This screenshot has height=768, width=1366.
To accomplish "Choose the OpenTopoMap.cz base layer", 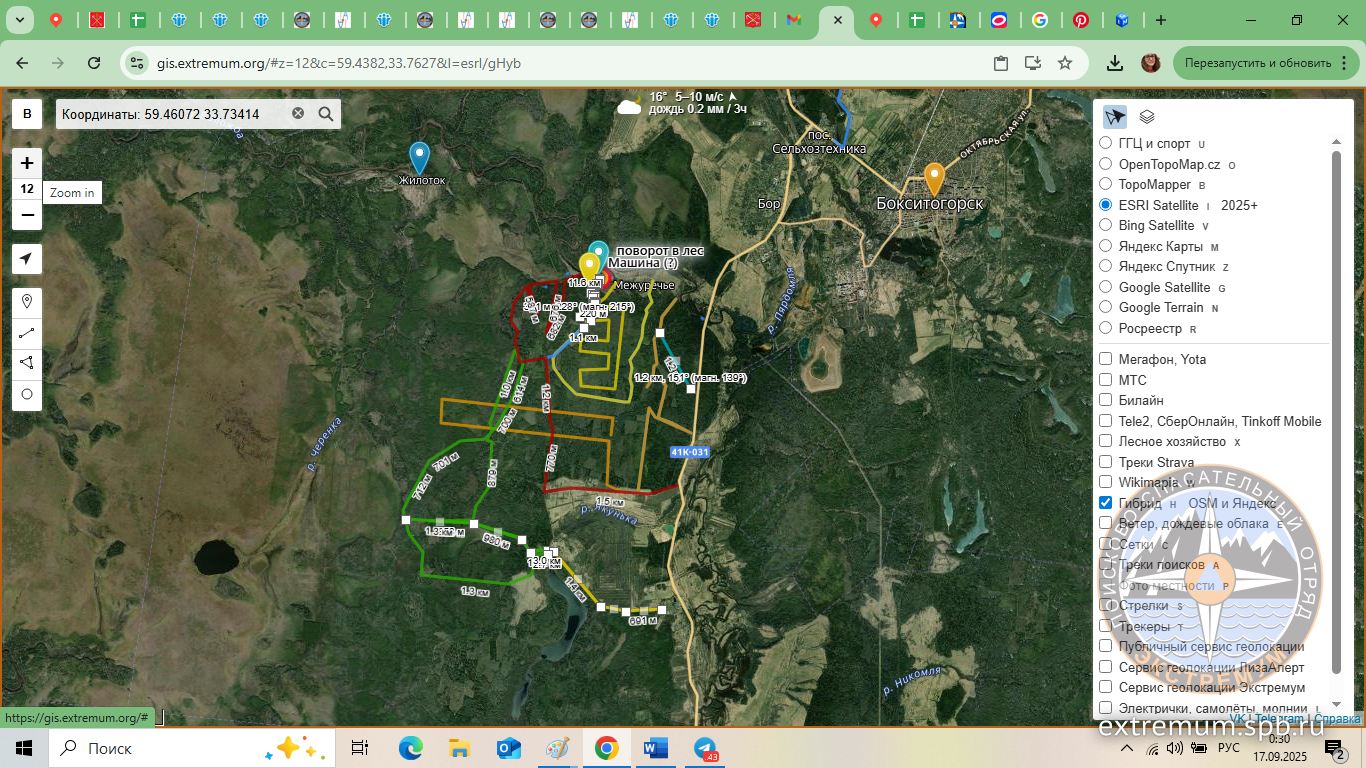I will tap(1106, 164).
